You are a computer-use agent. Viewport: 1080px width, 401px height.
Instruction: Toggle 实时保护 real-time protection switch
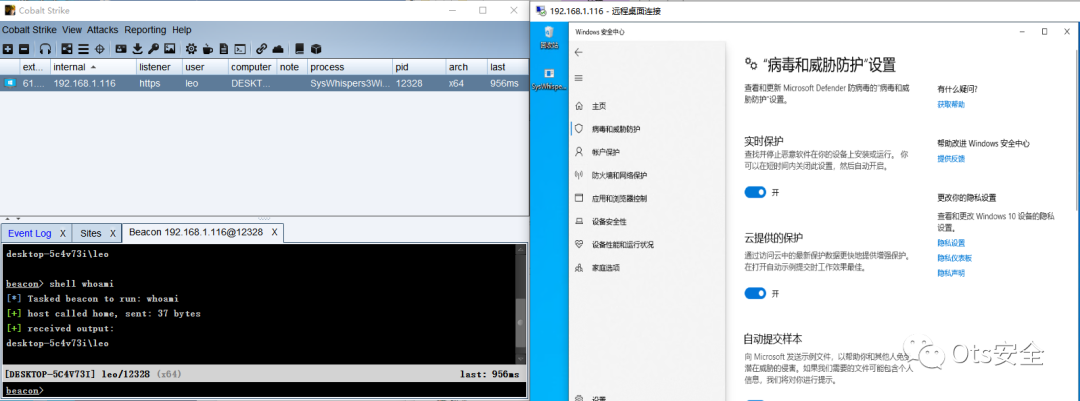pos(755,192)
